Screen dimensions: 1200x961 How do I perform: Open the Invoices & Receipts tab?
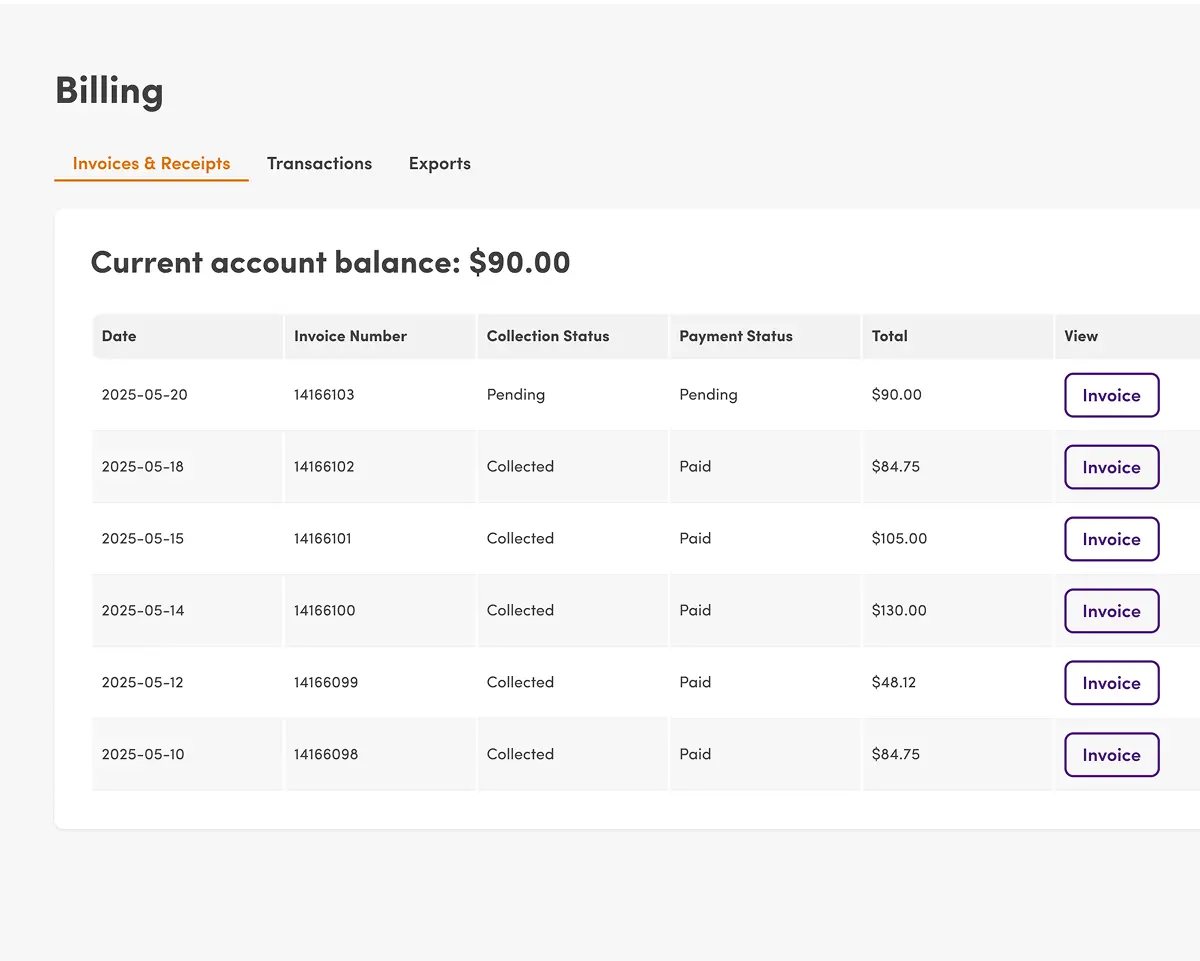[x=151, y=164]
